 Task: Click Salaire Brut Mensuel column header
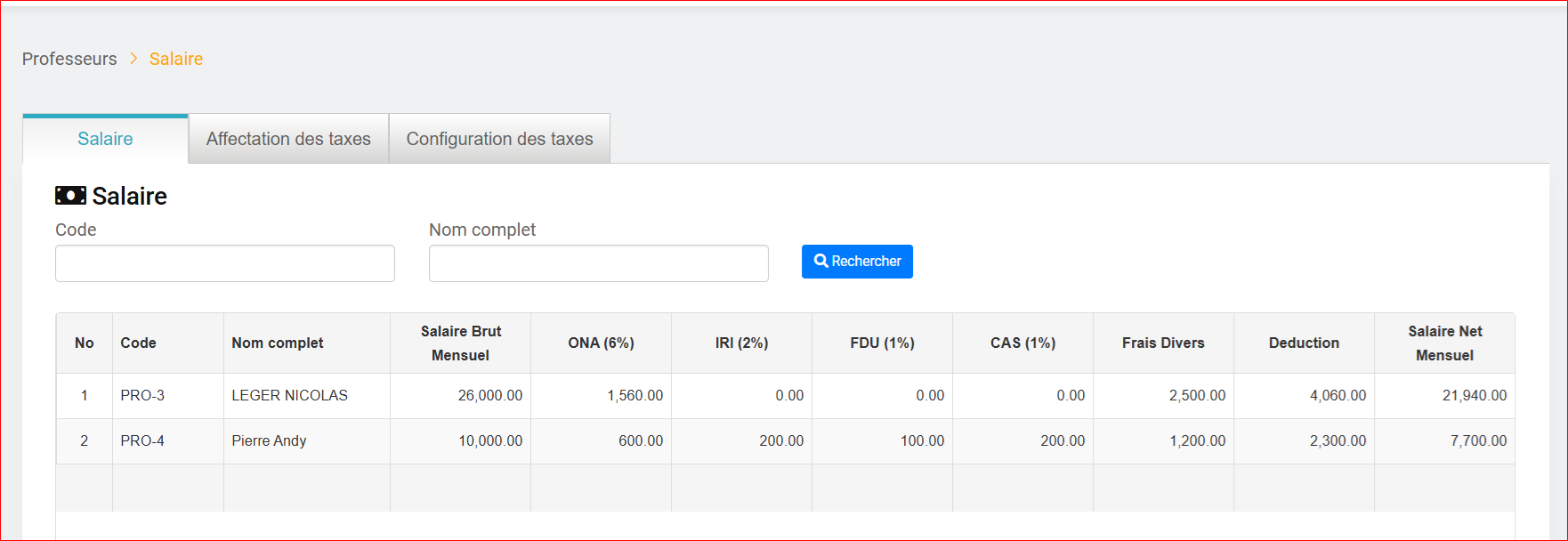pos(460,343)
